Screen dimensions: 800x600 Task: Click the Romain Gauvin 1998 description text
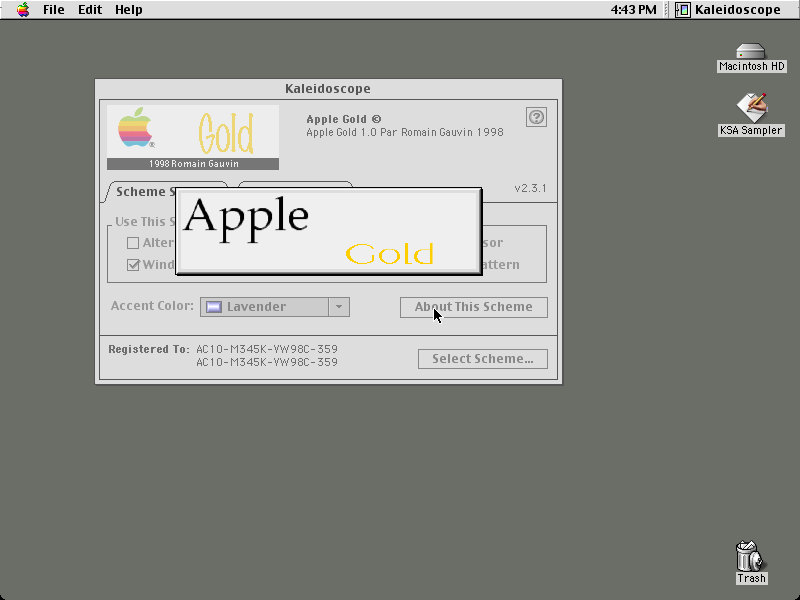[405, 133]
